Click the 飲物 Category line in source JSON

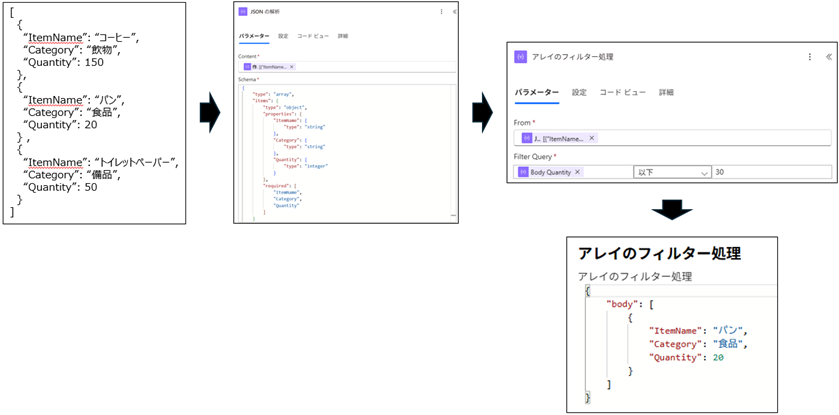[x=74, y=50]
